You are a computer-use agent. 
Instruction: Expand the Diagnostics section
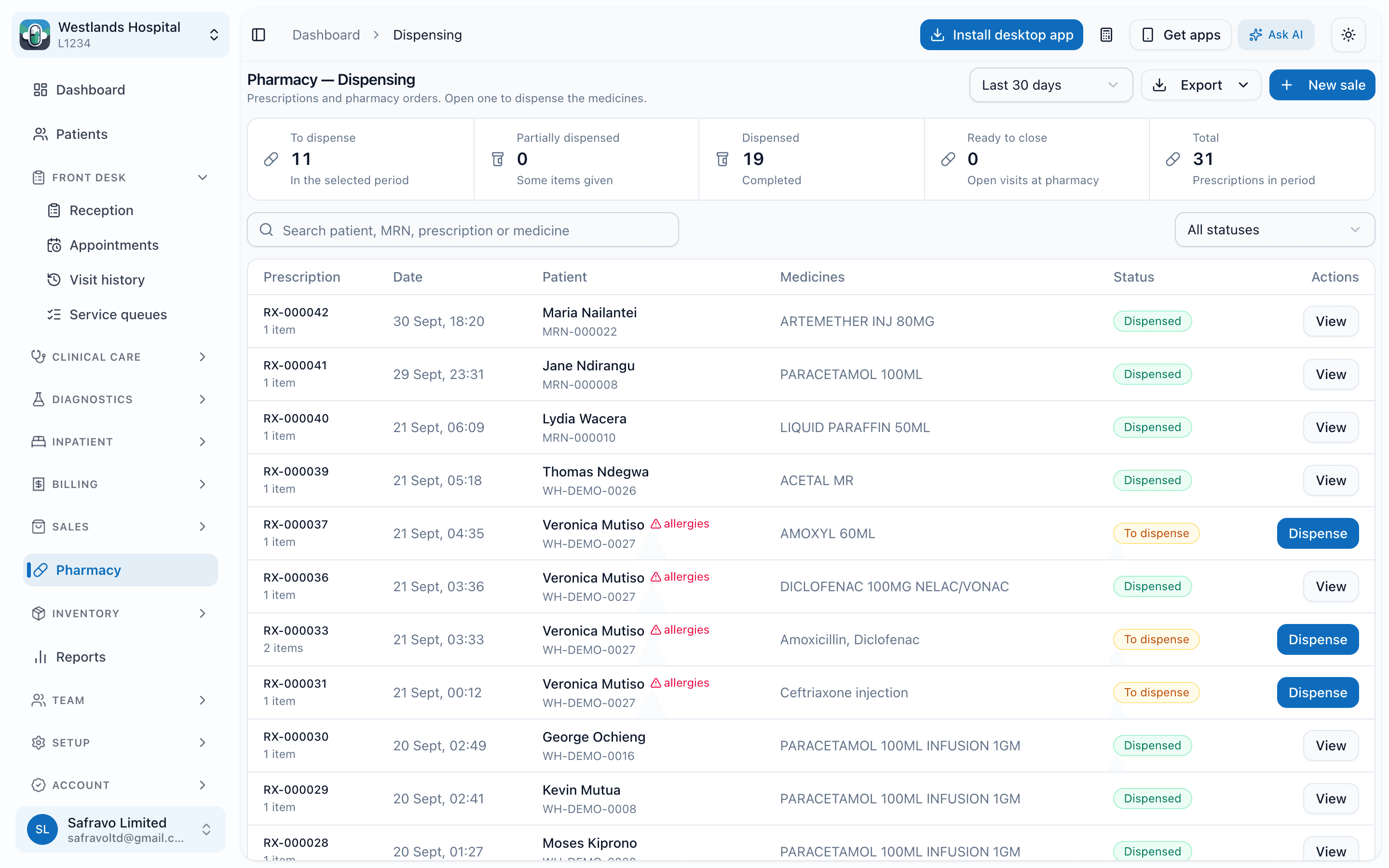[x=121, y=400]
